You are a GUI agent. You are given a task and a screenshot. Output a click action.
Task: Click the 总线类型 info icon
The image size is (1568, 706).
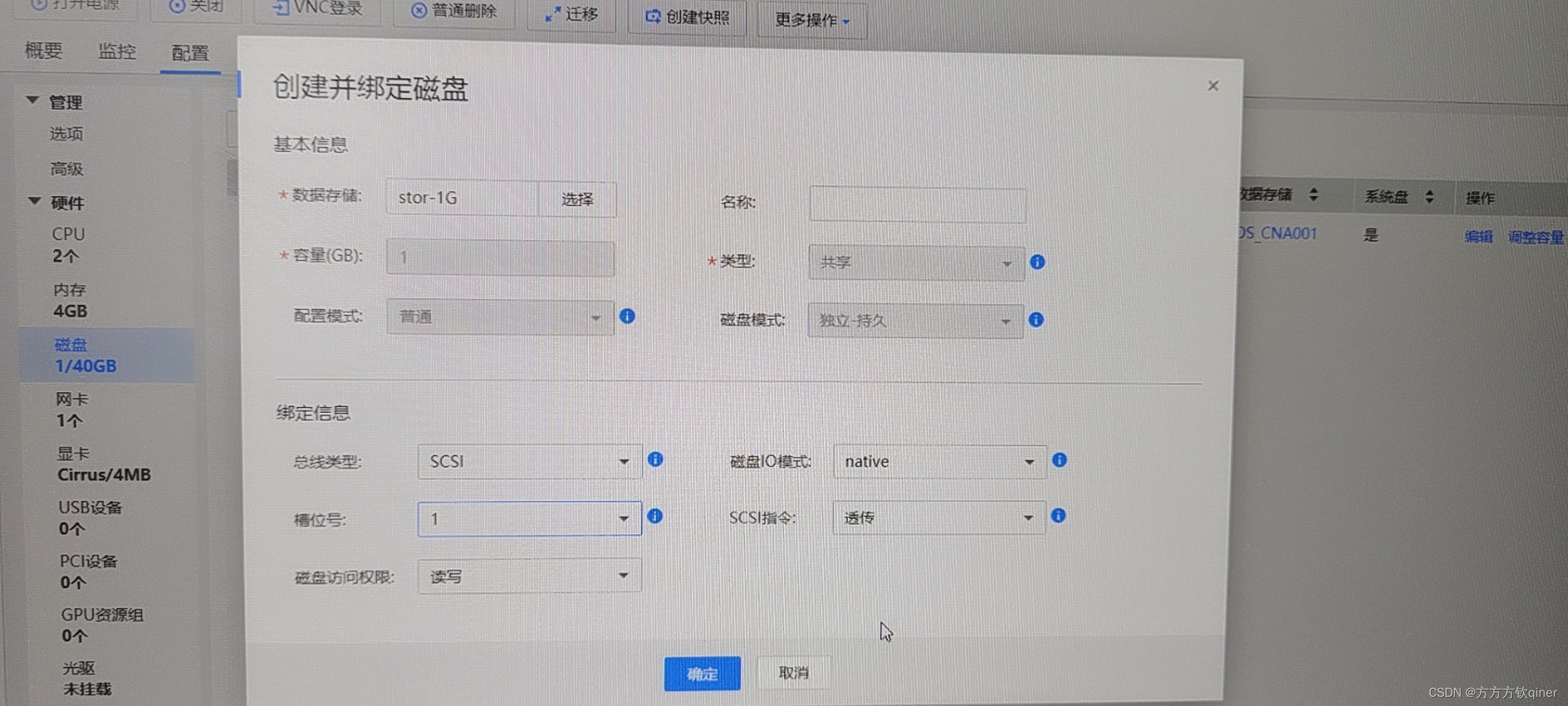pos(655,460)
